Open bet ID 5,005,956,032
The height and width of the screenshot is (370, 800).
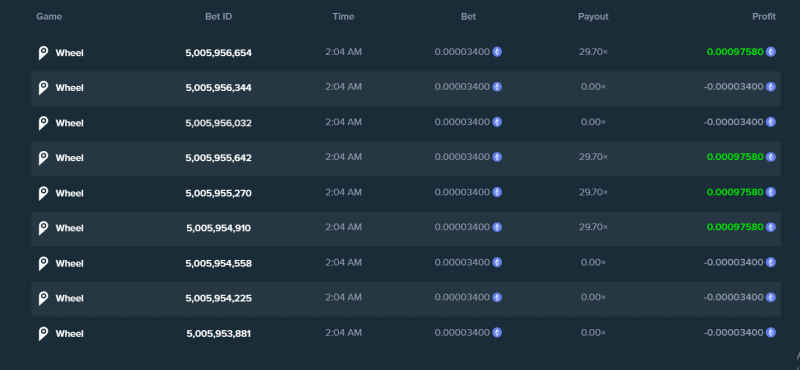(x=218, y=123)
